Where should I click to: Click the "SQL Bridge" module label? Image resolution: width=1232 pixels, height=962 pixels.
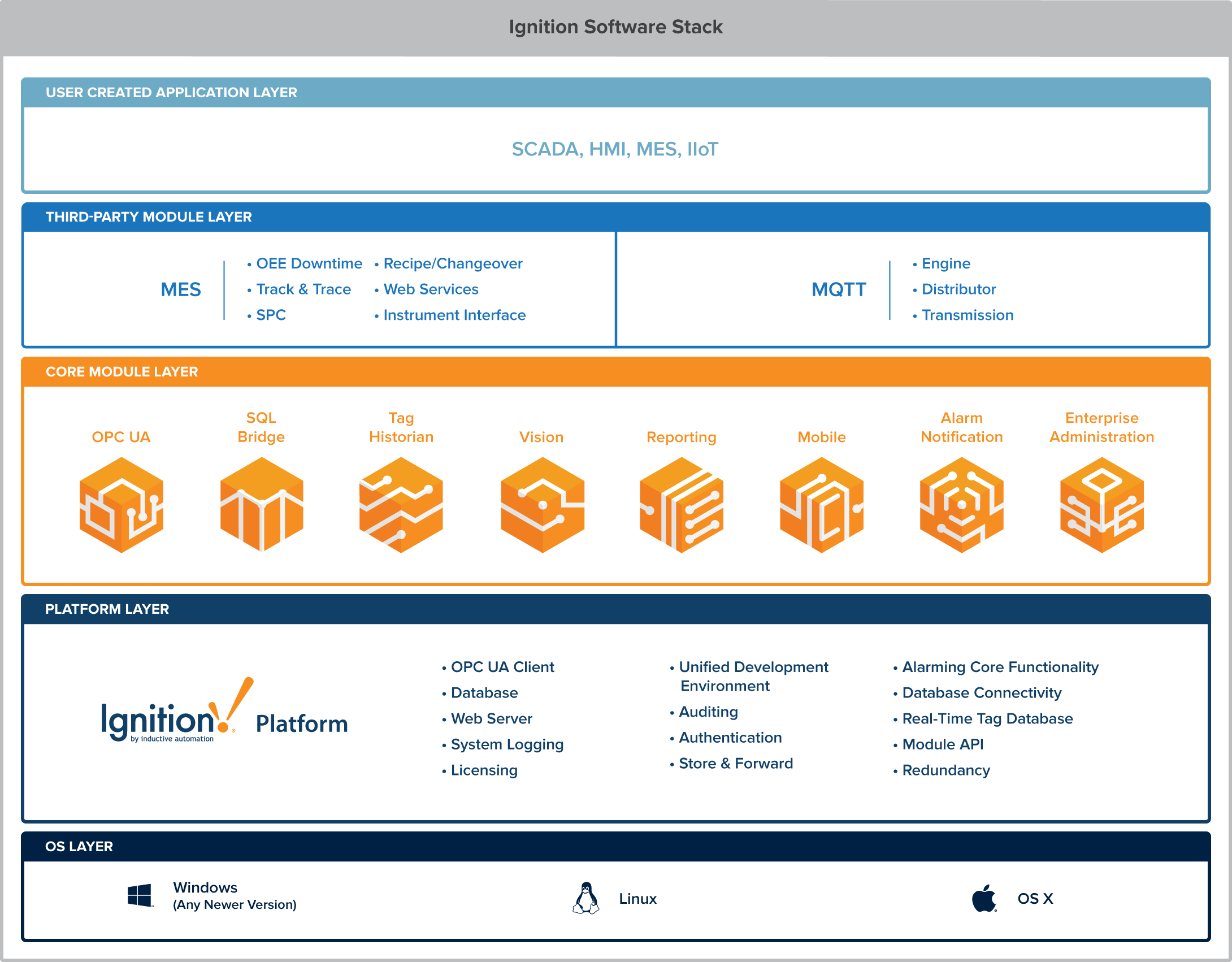click(261, 427)
